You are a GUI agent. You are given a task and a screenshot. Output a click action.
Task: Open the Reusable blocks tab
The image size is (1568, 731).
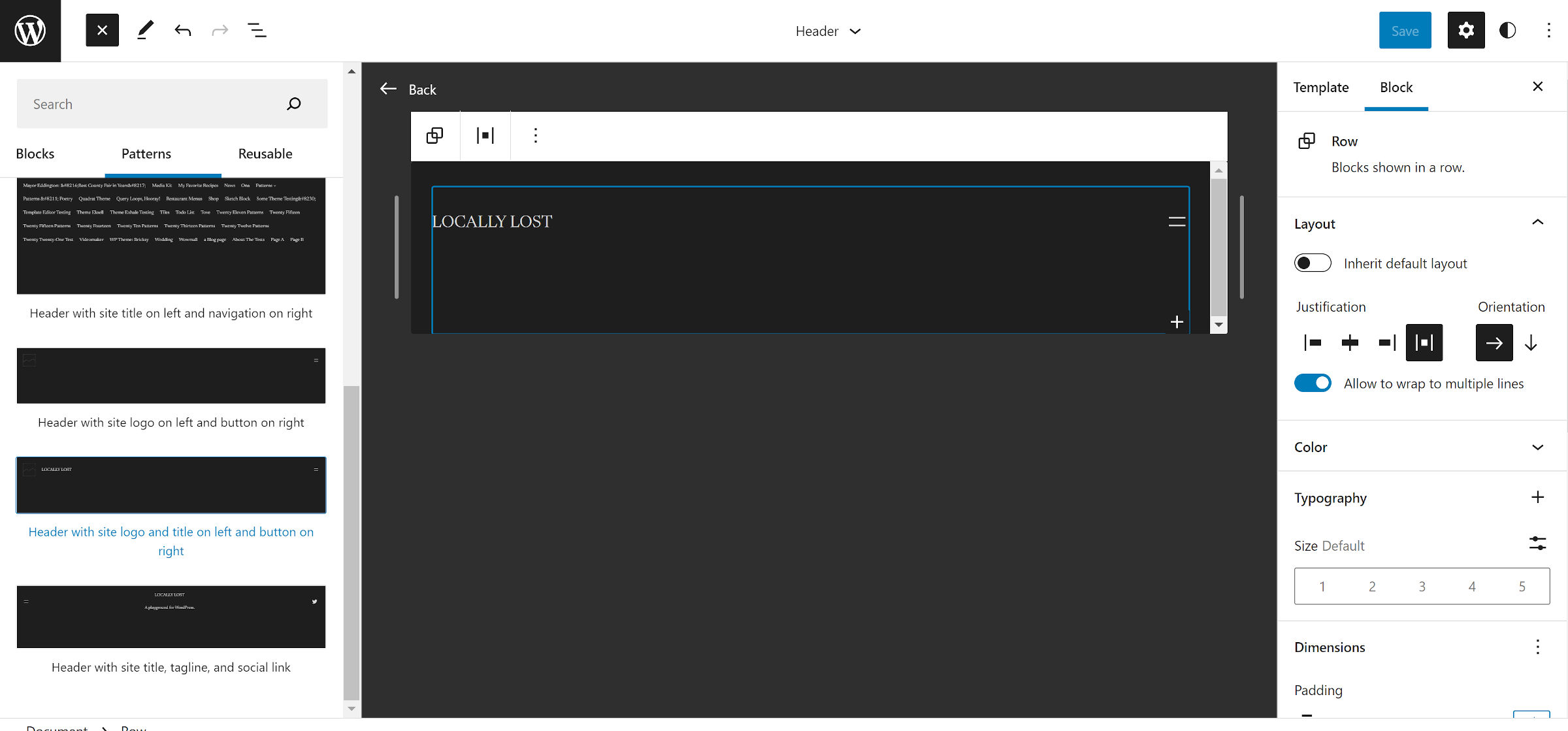point(265,154)
